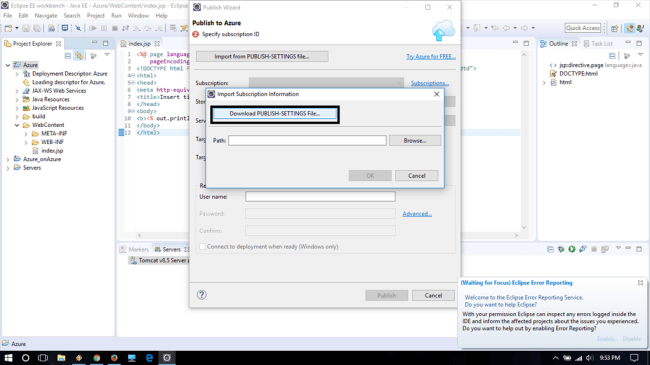Image resolution: width=650 pixels, height=365 pixels.
Task: Open the Subscription combo box
Action: (x=326, y=83)
